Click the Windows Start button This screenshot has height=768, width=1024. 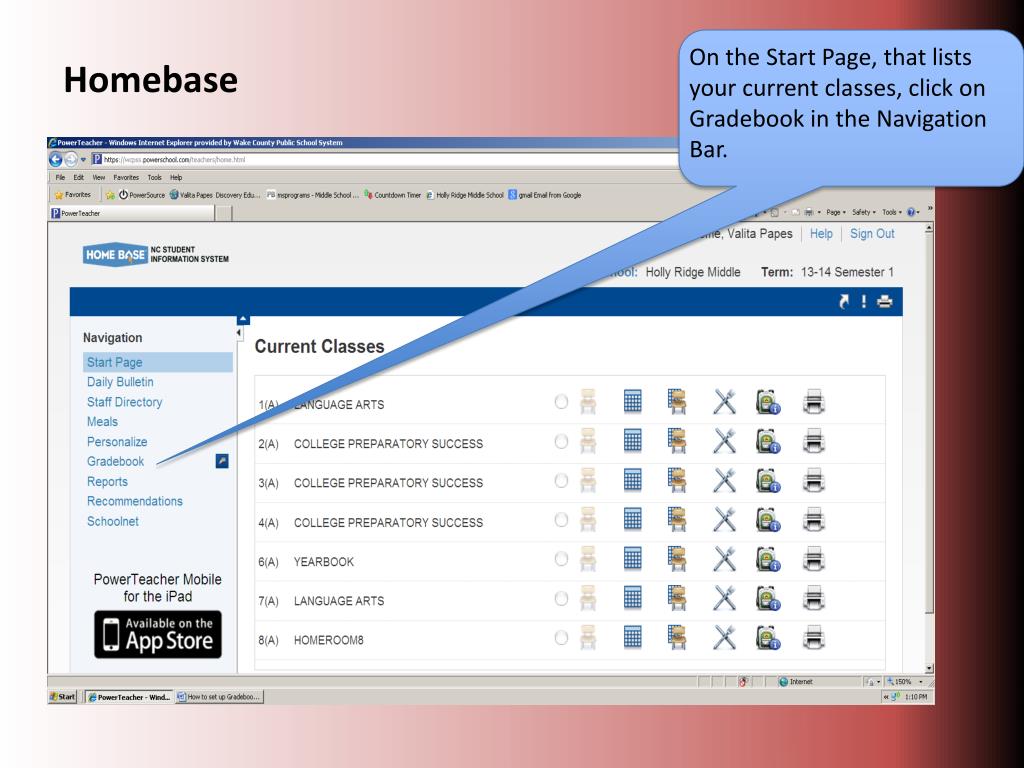[x=63, y=697]
